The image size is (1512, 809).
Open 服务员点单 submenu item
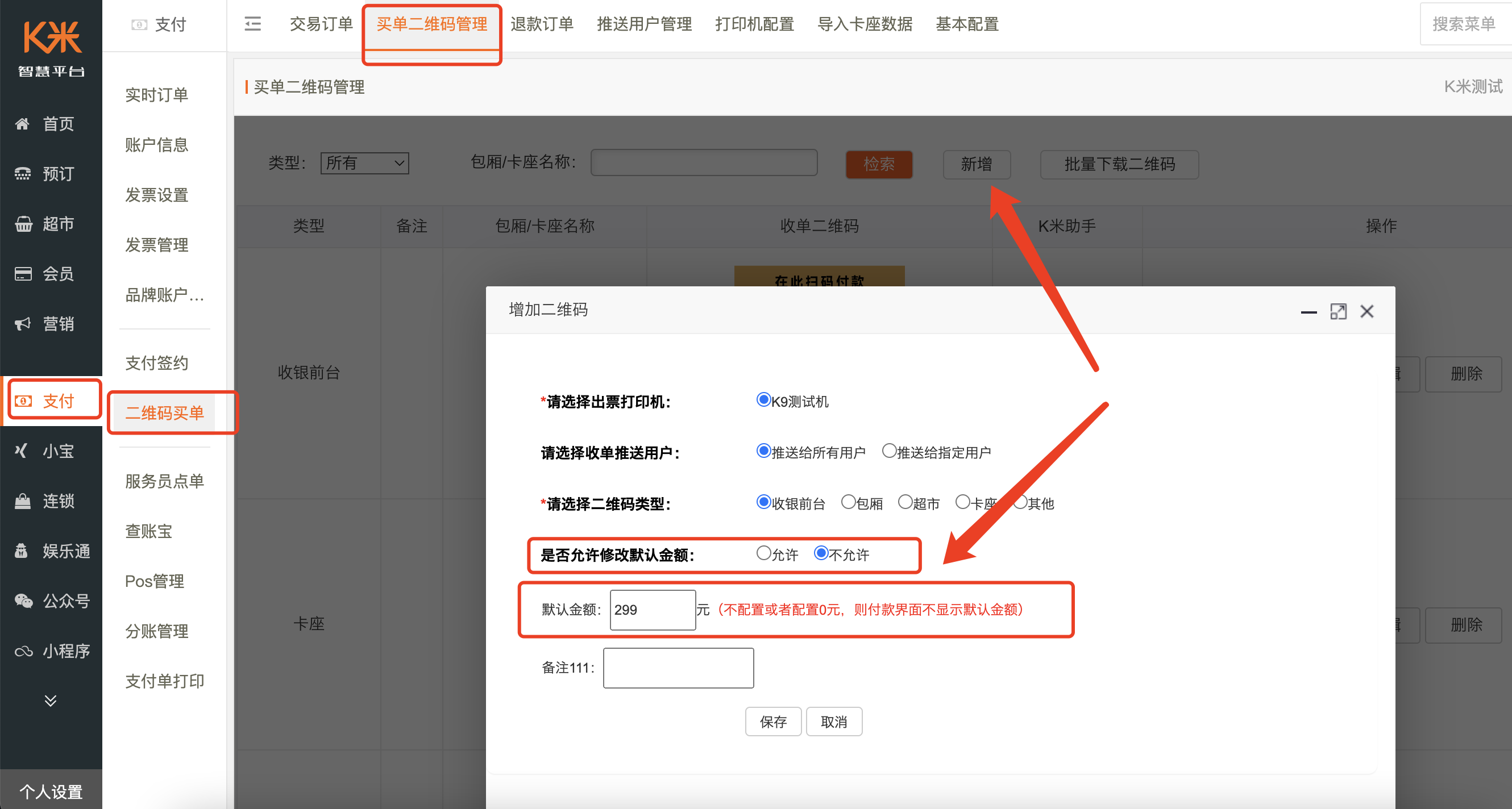[x=164, y=481]
